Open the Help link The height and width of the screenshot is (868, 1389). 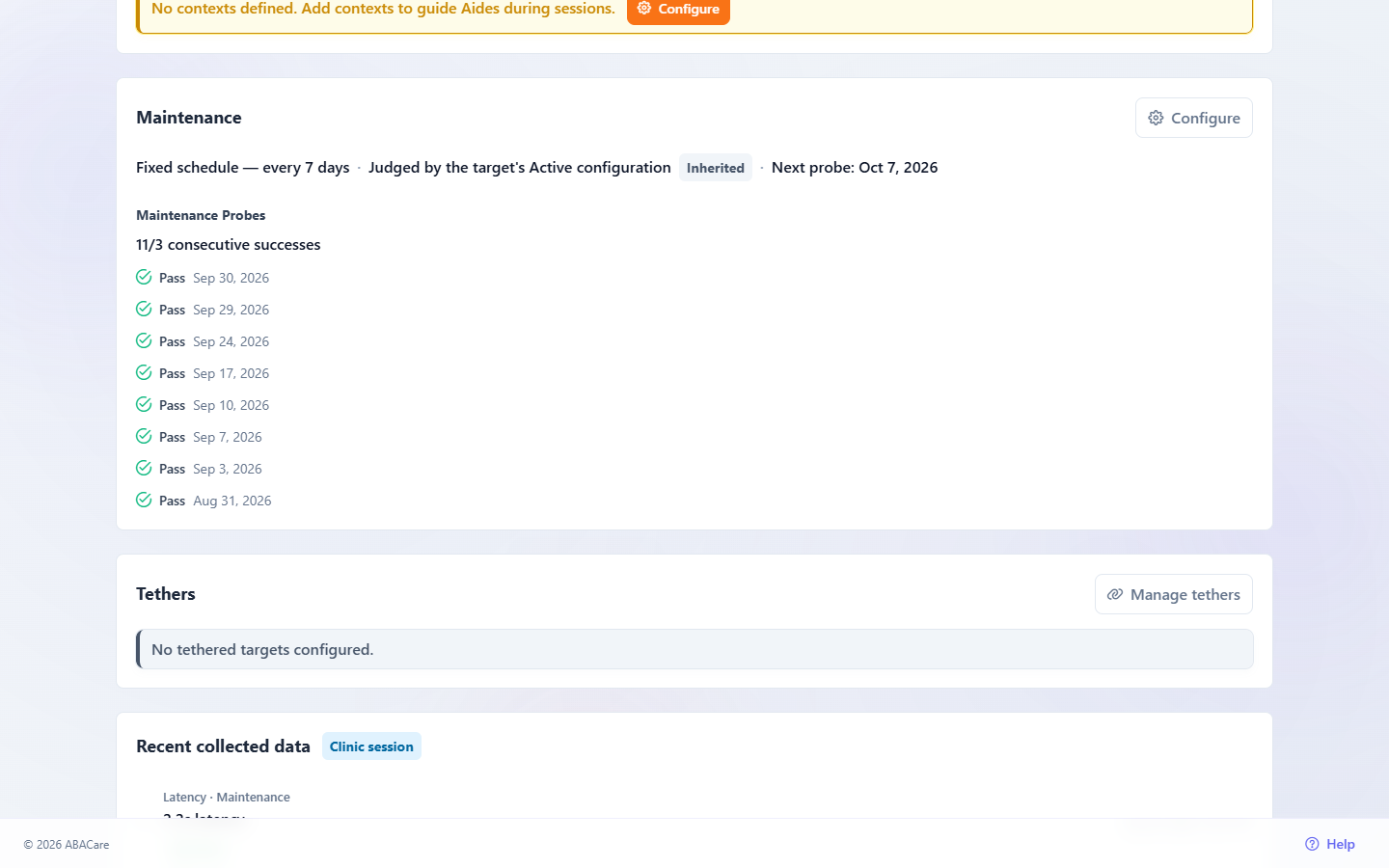(x=1329, y=844)
